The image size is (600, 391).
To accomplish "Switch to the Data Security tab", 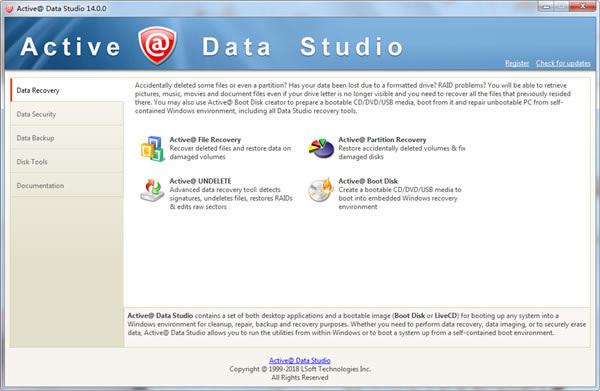I will click(67, 114).
